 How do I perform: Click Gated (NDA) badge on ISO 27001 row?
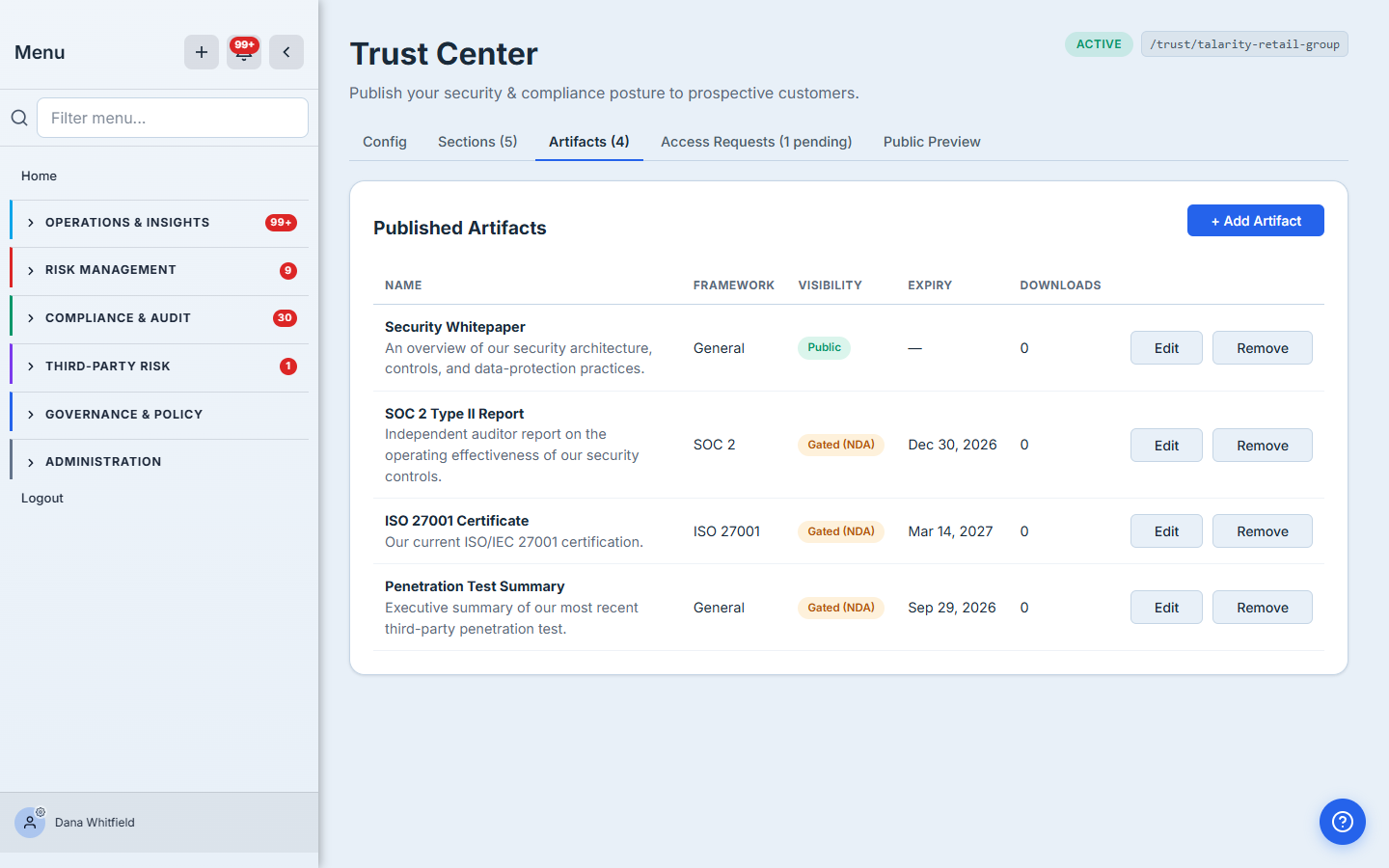(x=841, y=531)
